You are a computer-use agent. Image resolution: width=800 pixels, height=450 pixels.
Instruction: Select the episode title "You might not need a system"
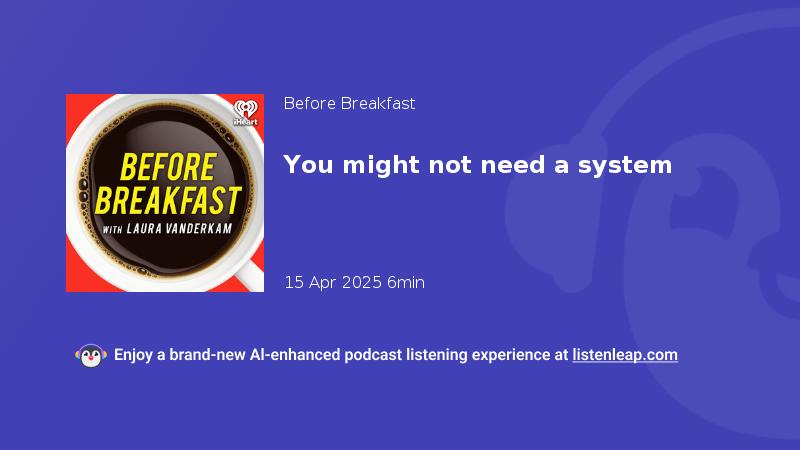tap(478, 165)
